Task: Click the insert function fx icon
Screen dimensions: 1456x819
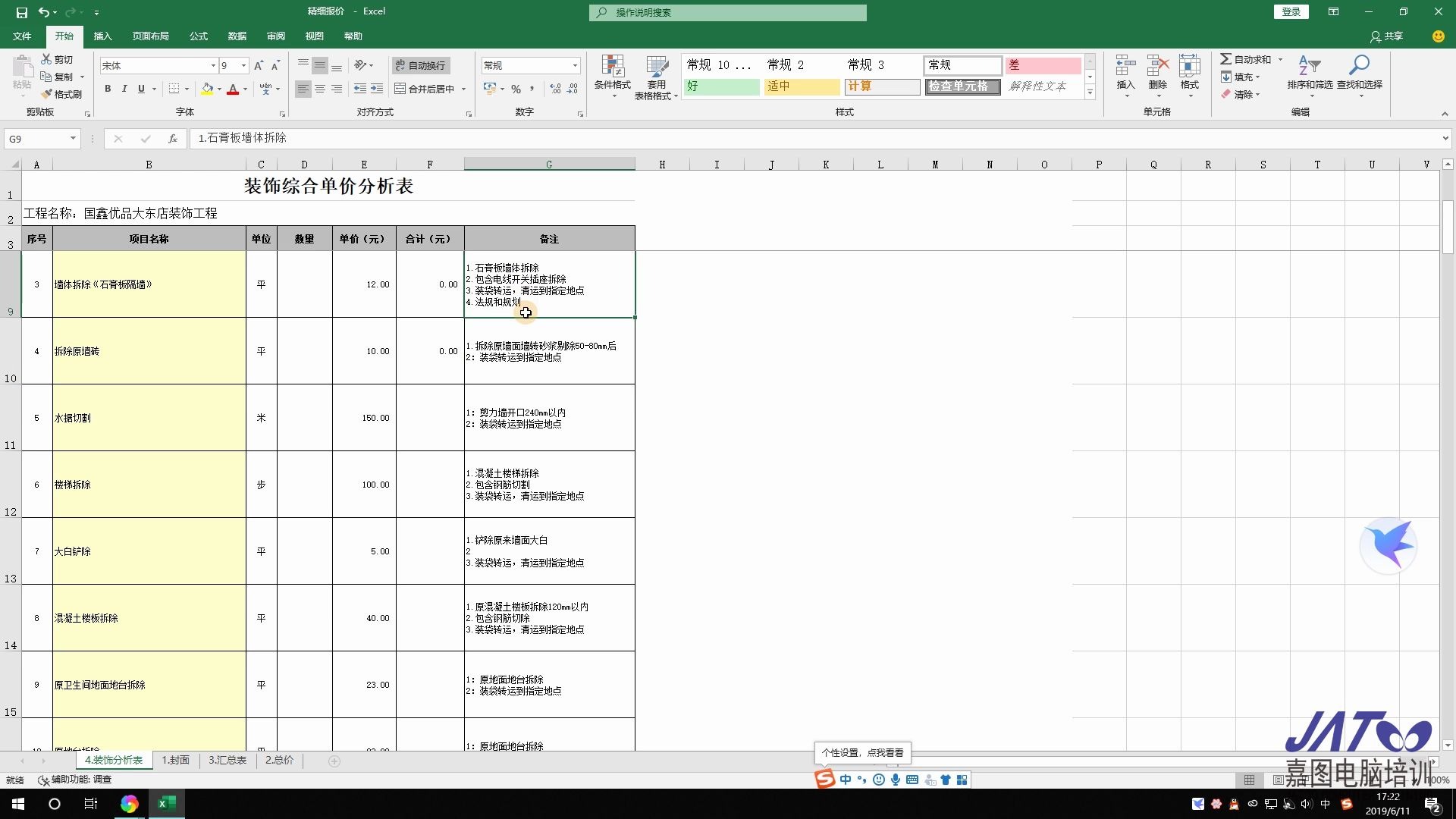Action: coord(173,139)
